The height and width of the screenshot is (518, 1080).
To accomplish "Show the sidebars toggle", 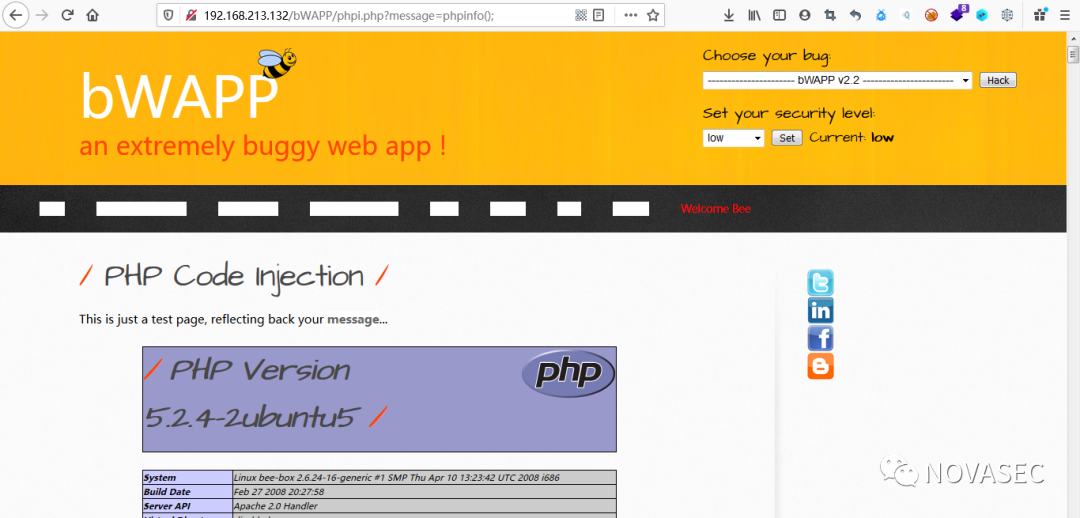I will pyautogui.click(x=779, y=15).
